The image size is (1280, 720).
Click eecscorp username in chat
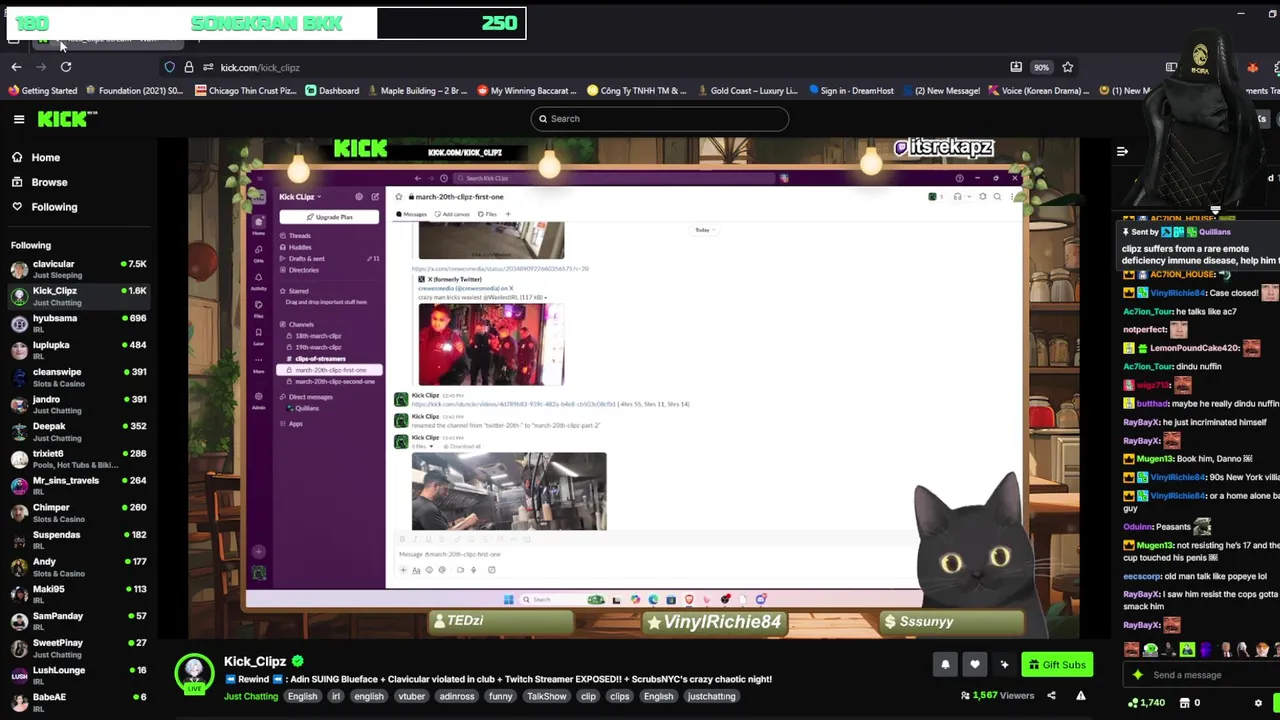point(1142,577)
